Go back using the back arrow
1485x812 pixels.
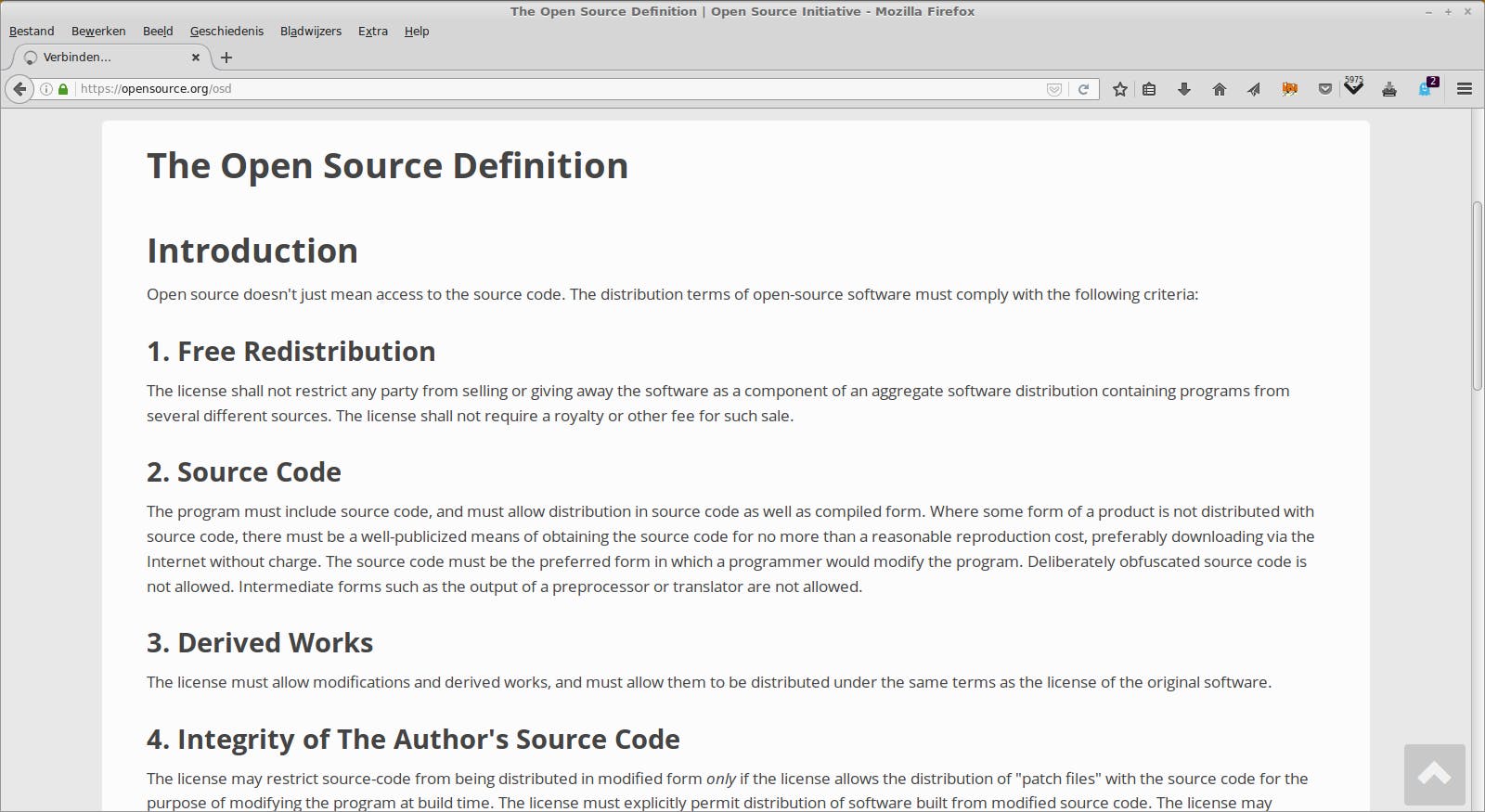19,89
